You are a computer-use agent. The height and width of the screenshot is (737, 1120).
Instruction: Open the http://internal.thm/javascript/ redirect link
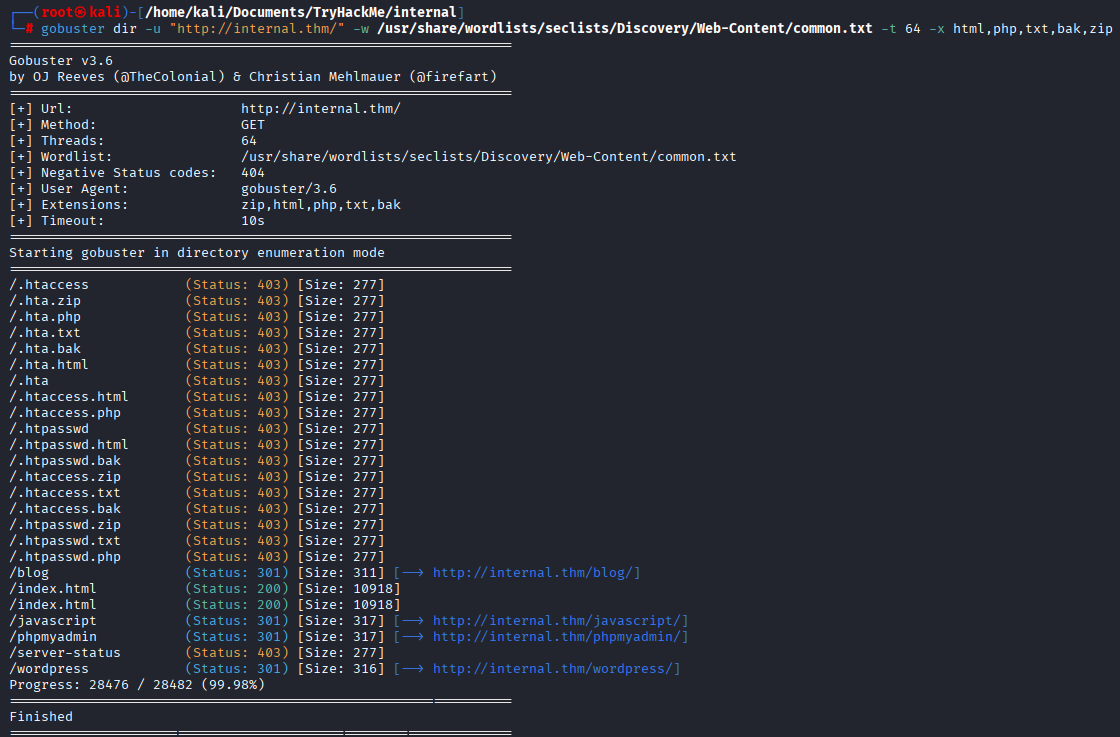[x=557, y=621]
